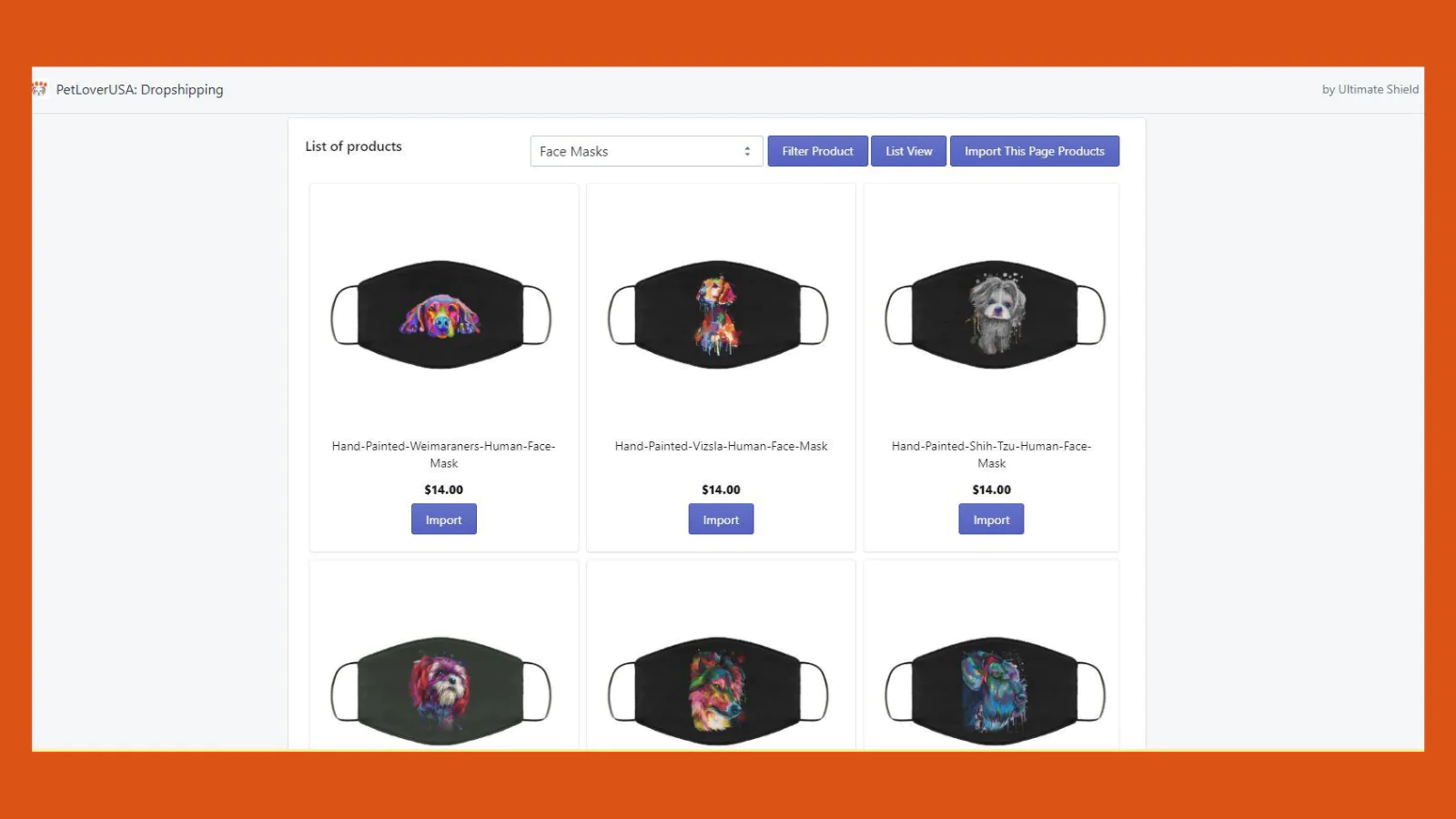Click the by Ultimate Shield text

tap(1370, 89)
